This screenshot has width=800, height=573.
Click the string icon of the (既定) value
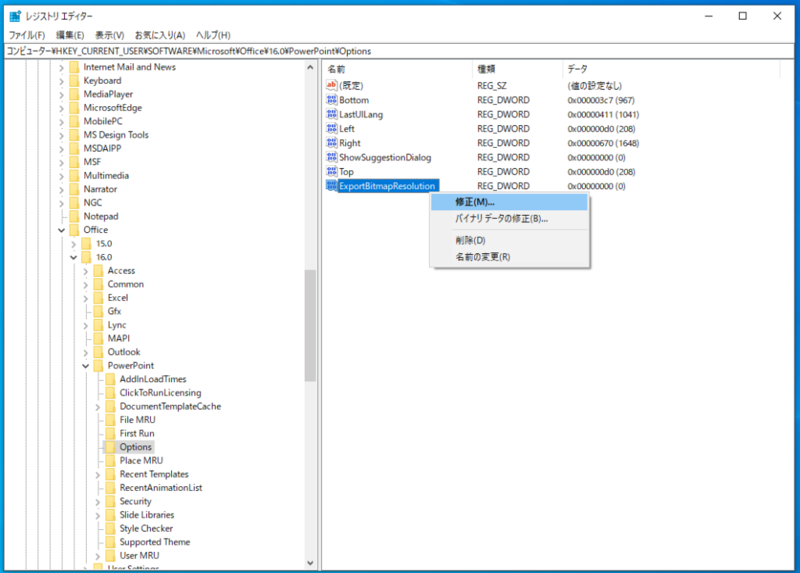[x=332, y=85]
